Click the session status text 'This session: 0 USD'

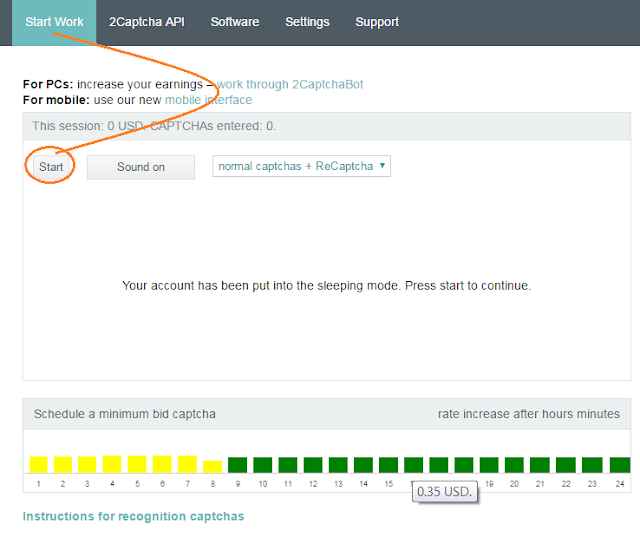tap(88, 126)
